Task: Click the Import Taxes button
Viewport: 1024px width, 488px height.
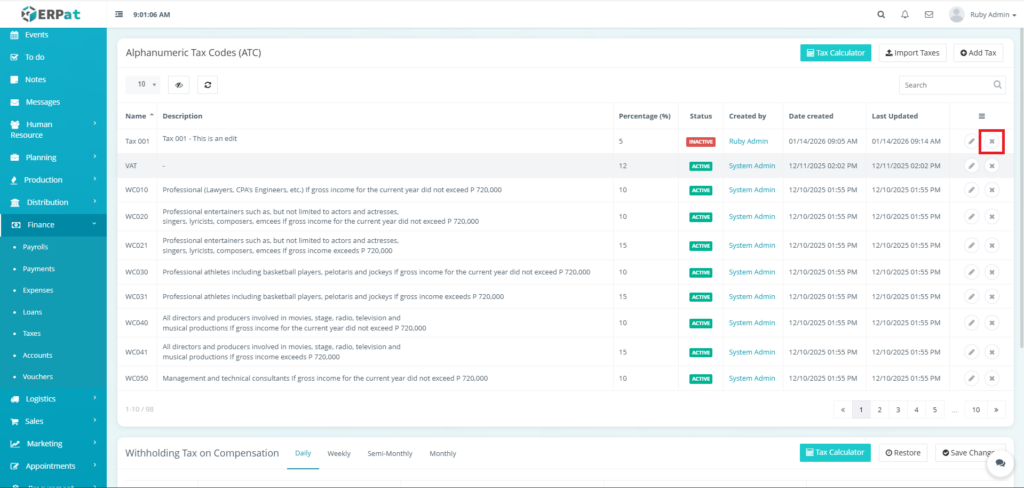Action: point(912,53)
